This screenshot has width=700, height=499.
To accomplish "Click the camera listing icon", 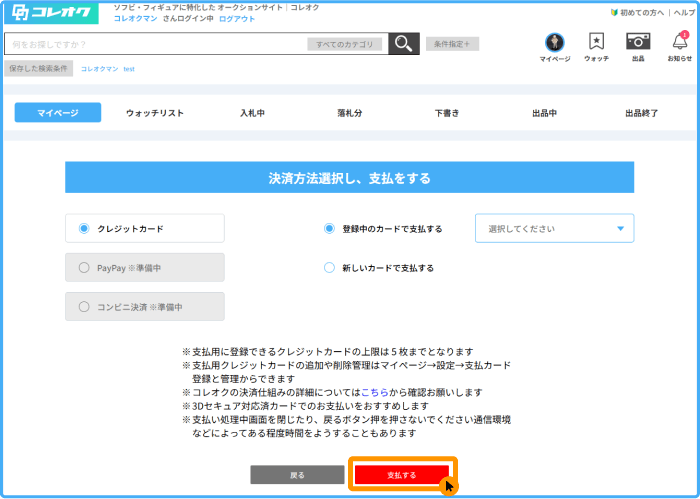I will tap(638, 42).
